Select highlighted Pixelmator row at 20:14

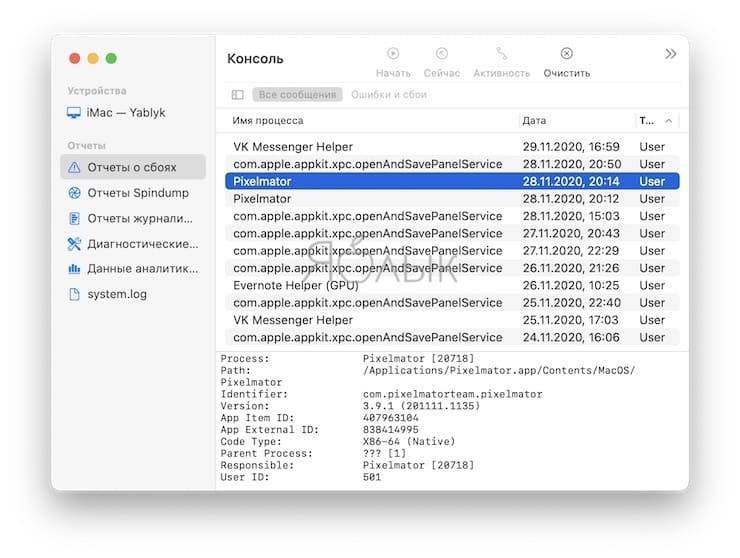tap(452, 181)
